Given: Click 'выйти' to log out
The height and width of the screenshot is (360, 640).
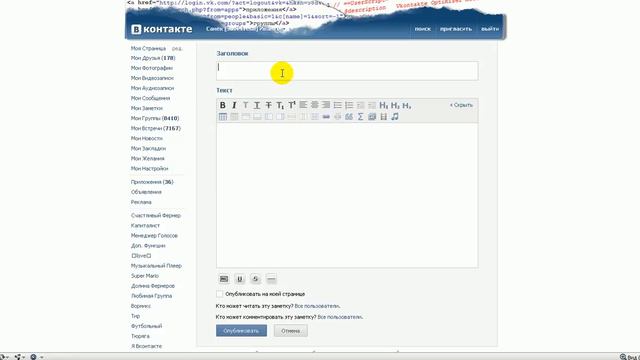Looking at the screenshot, I should (490, 29).
